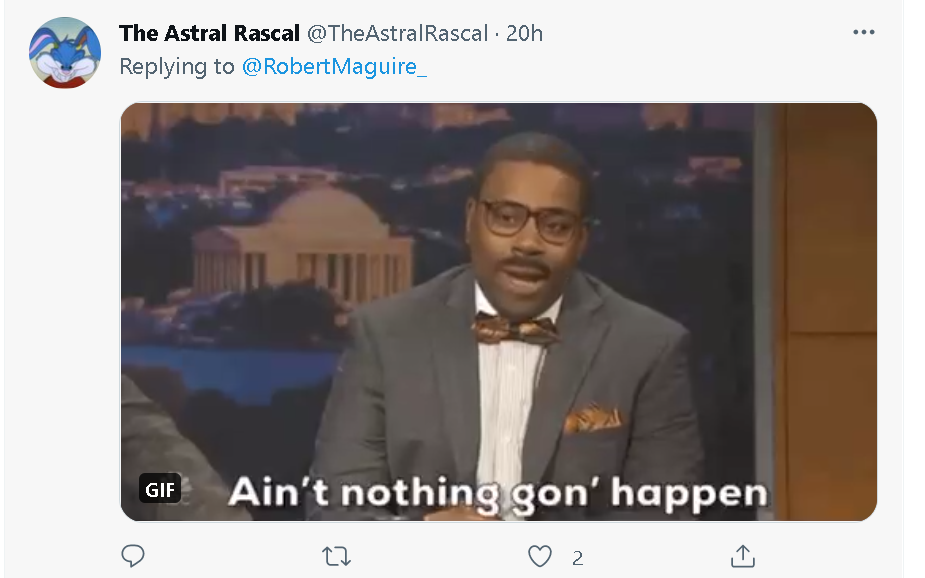Click the "Replying to" label text

177,67
